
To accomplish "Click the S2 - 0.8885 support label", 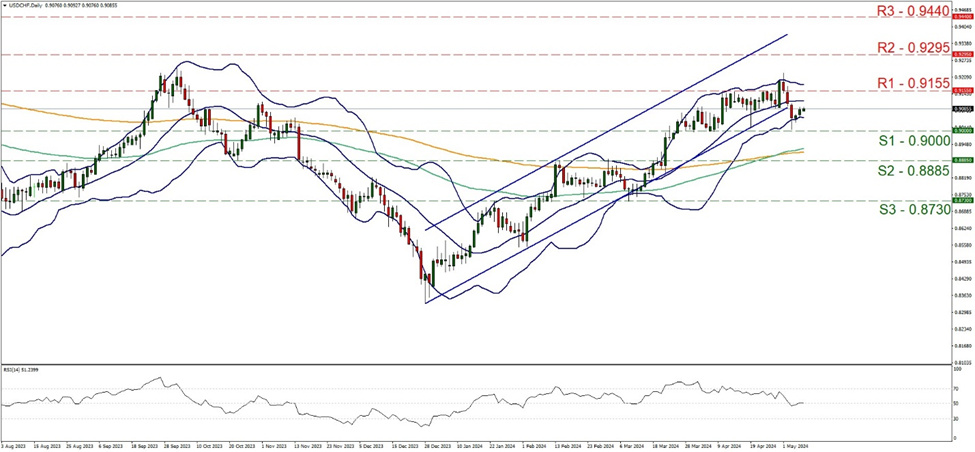I will click(x=915, y=170).
